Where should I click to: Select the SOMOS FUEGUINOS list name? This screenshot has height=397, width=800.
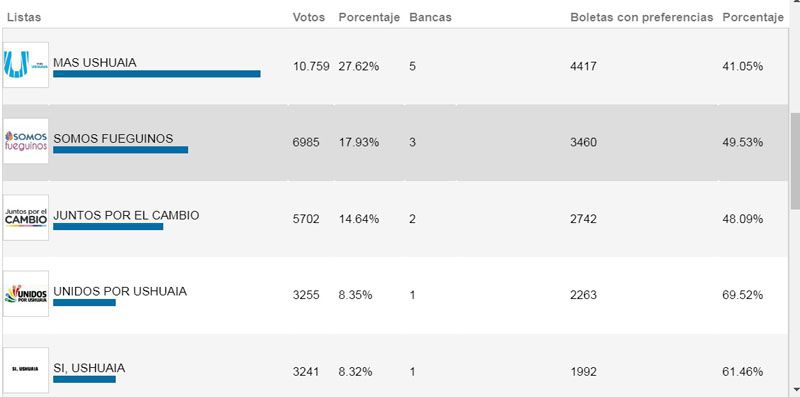(x=113, y=139)
